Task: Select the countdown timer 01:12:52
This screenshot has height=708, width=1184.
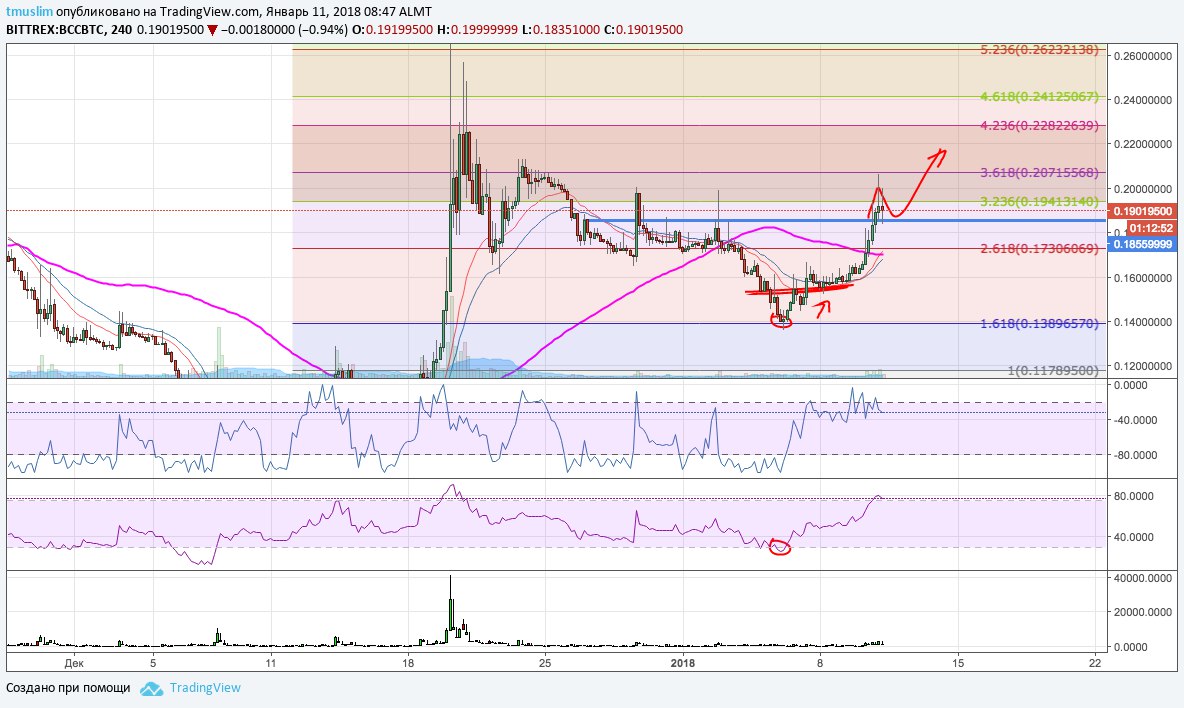Action: coord(1152,228)
